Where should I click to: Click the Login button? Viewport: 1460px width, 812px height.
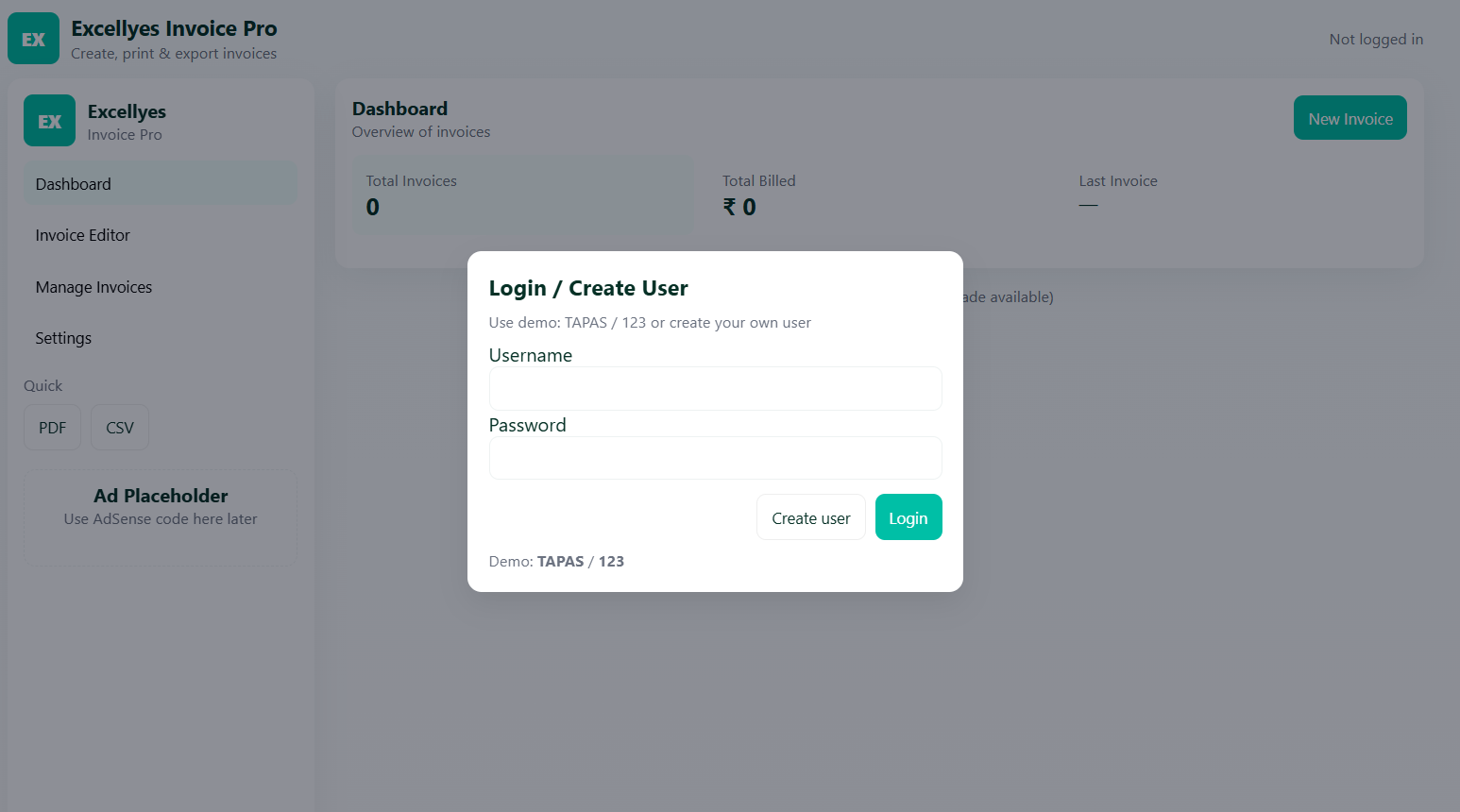(908, 516)
